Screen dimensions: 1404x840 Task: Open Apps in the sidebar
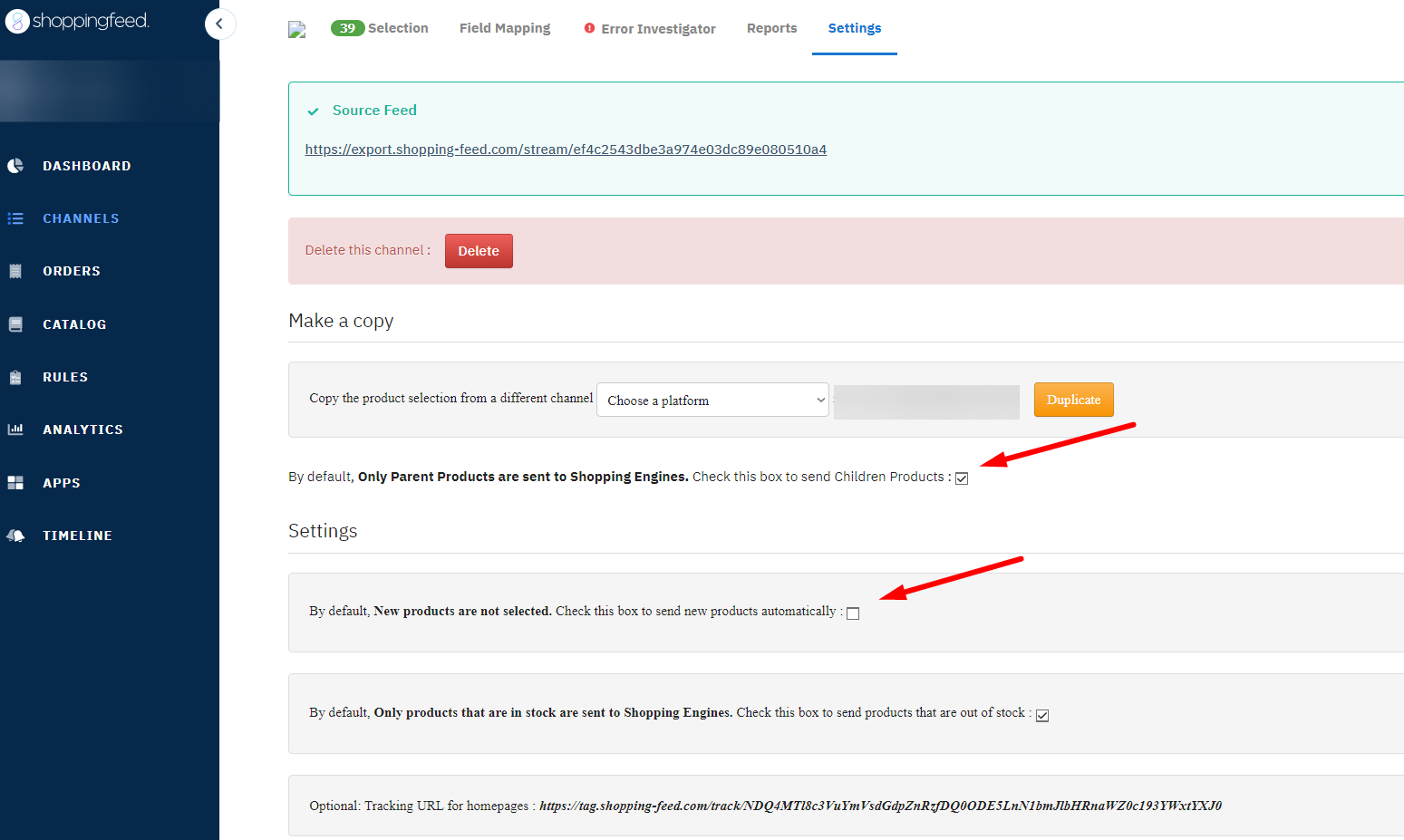[62, 483]
